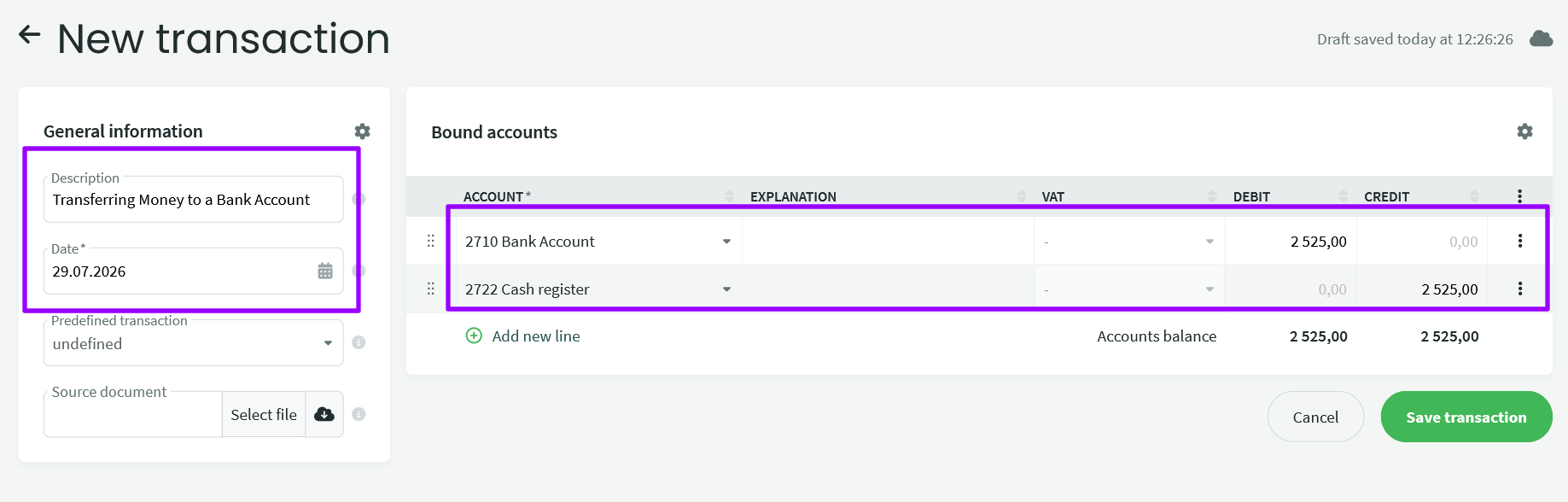The image size is (1568, 502).
Task: Click the Description text field
Action: click(194, 200)
